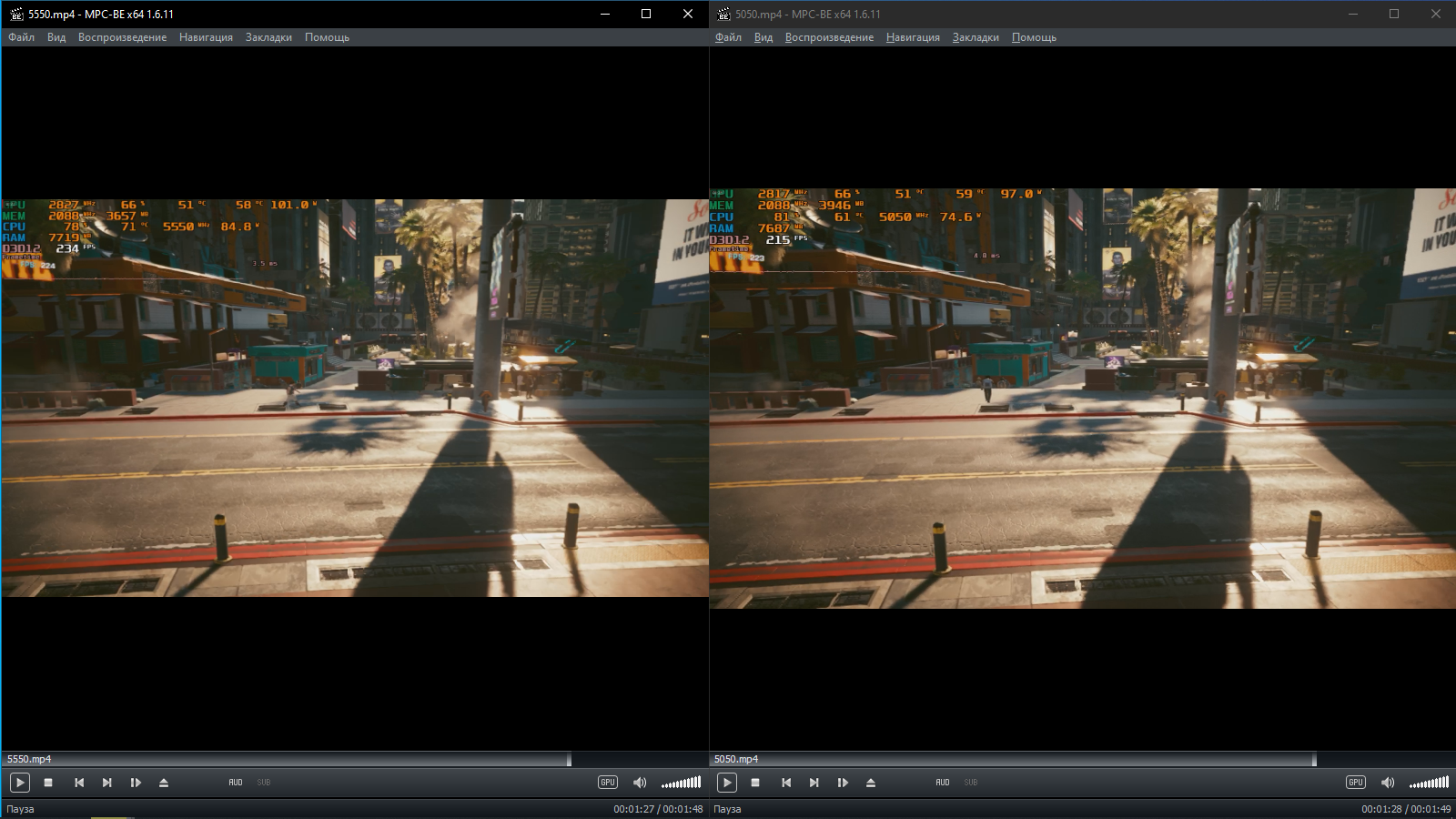Step one frame forward in 5550.mp4 window
Viewport: 1456px width, 819px height.
(136, 783)
